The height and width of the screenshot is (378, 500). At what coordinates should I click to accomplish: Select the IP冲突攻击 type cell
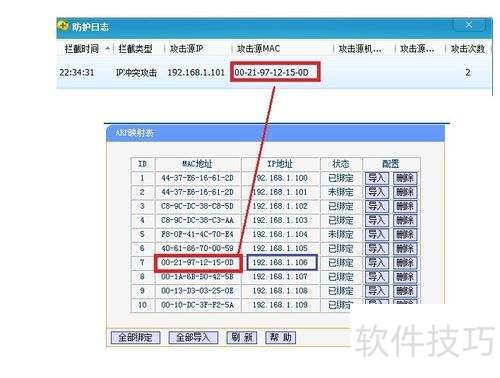coord(136,72)
